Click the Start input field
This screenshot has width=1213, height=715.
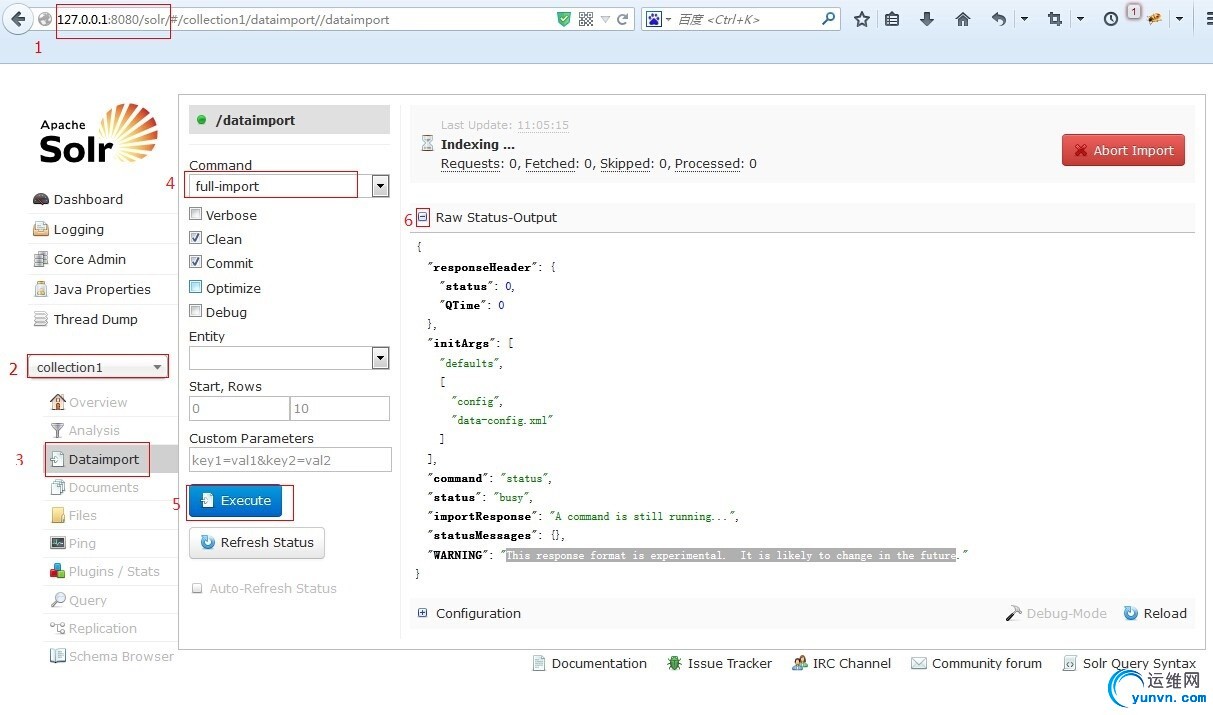pos(239,408)
